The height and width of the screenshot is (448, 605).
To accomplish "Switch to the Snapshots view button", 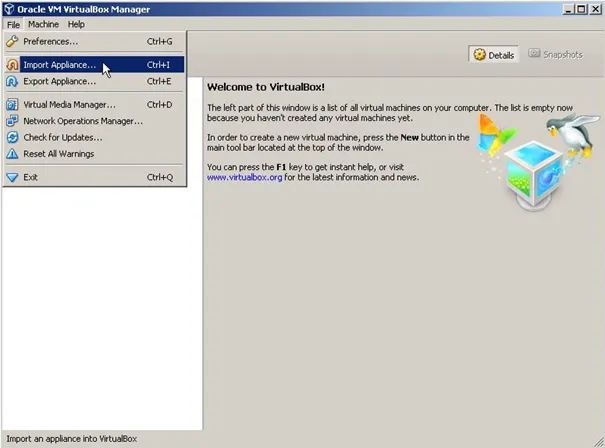I will pyautogui.click(x=555, y=54).
